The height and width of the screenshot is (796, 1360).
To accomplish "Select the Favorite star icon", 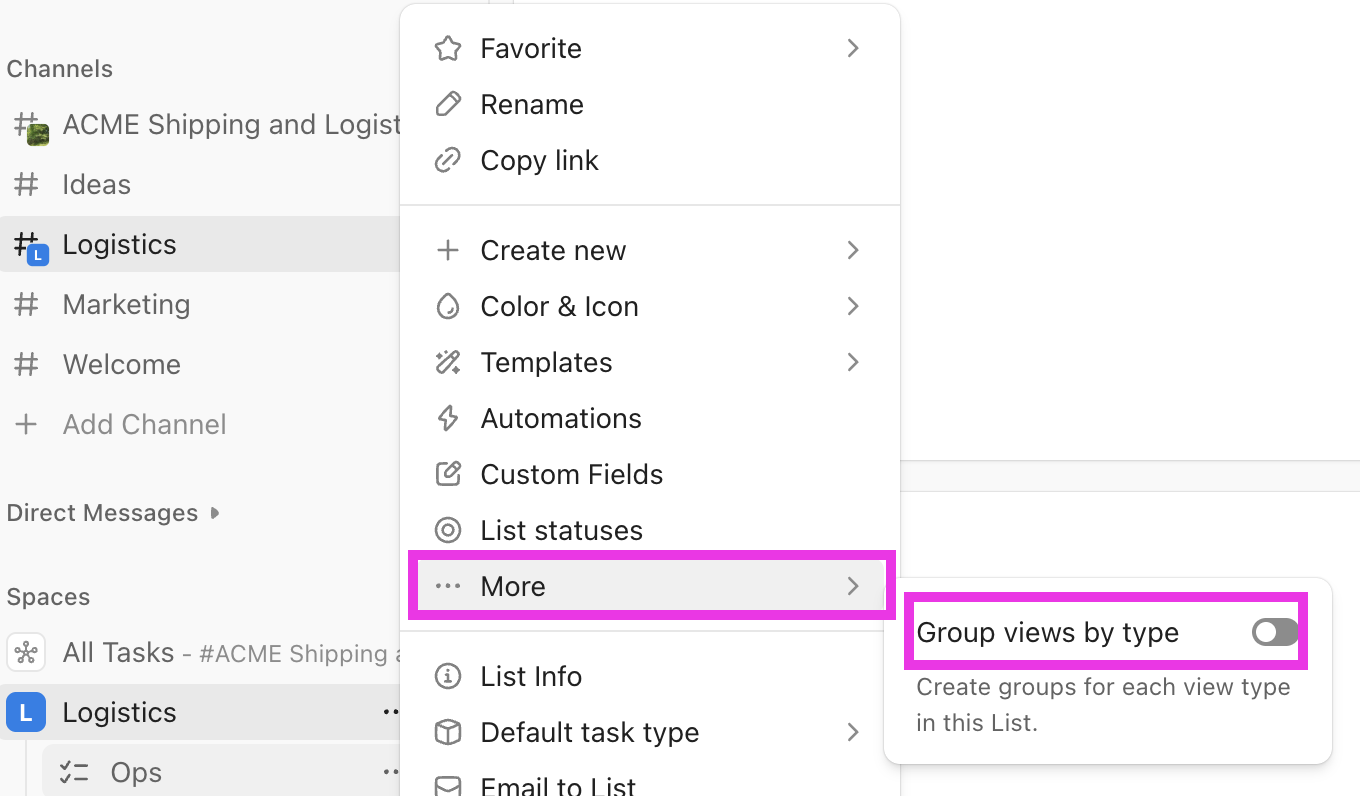I will tap(448, 48).
